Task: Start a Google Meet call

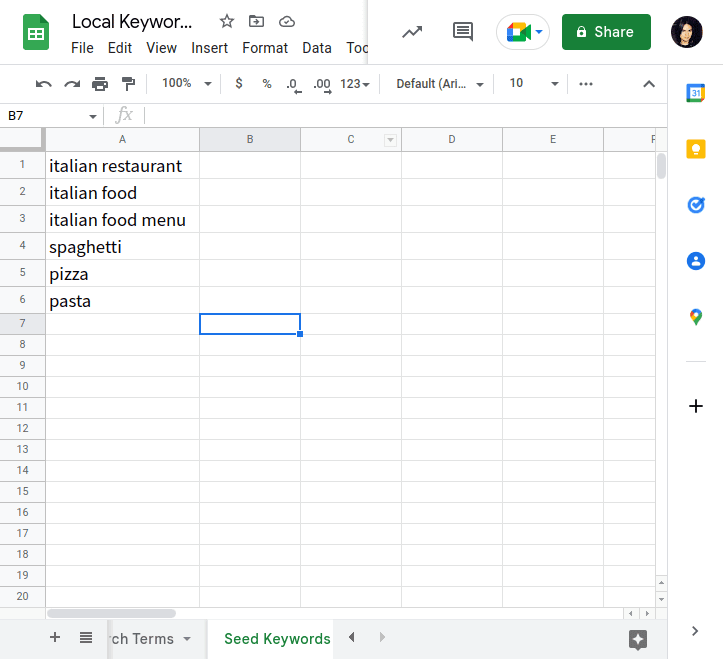Action: pyautogui.click(x=522, y=32)
